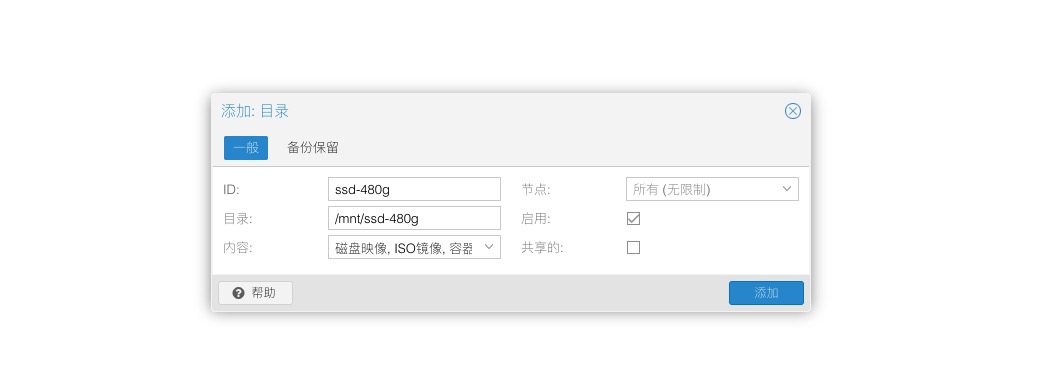
Task: Click the 启用 label text
Action: point(535,219)
